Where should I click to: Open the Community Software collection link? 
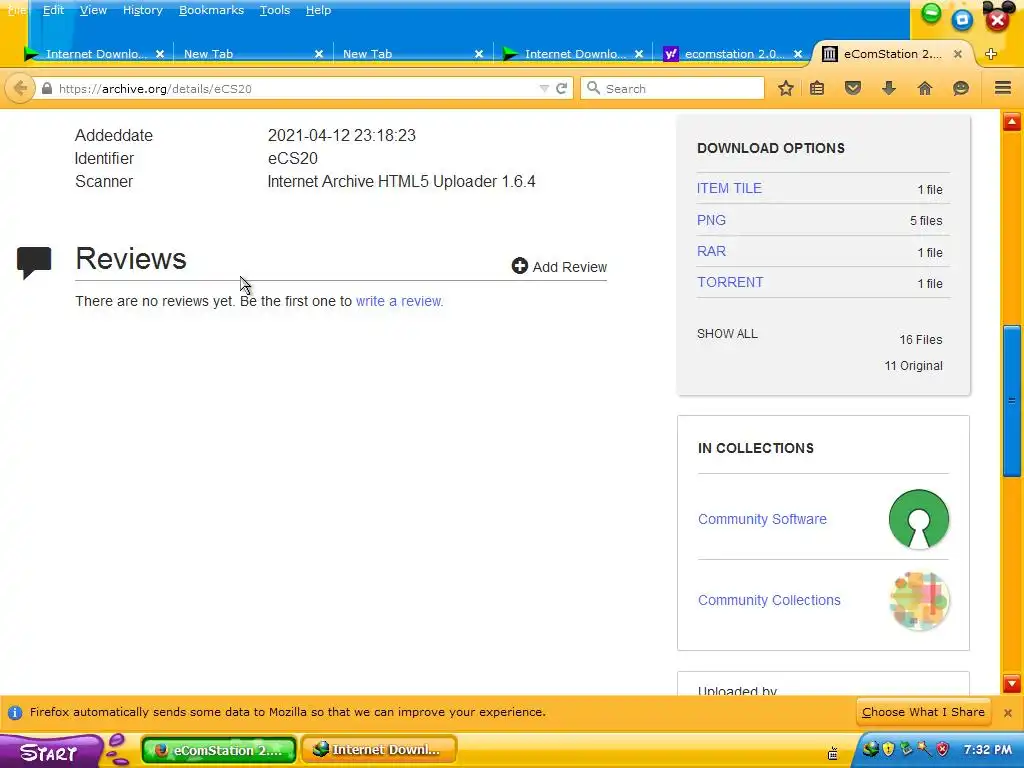pos(762,519)
